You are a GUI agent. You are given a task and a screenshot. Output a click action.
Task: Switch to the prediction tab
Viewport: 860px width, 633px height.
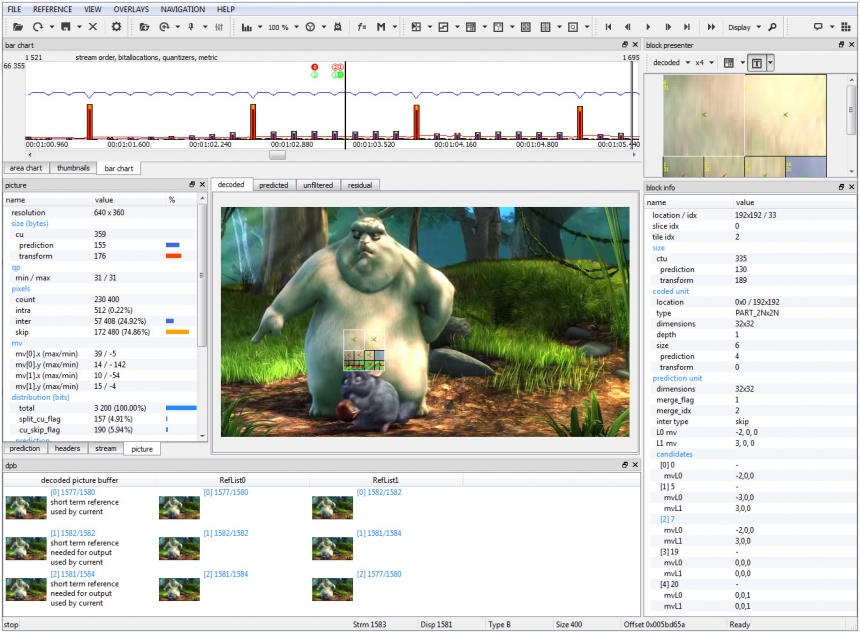click(25, 449)
